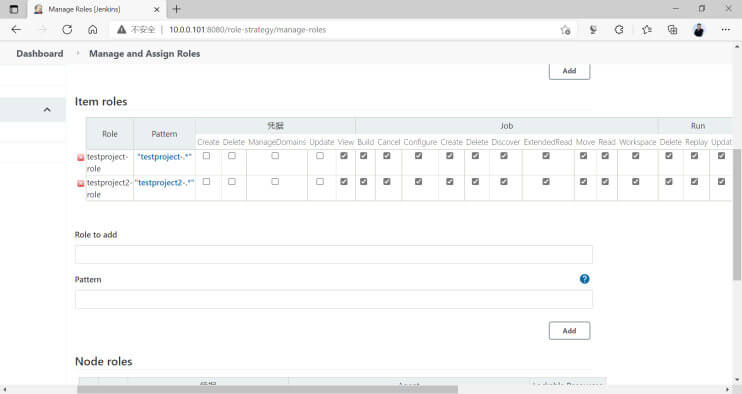The image size is (742, 394).
Task: Open the Manage and Assign Roles breadcrumb
Action: pyautogui.click(x=144, y=53)
